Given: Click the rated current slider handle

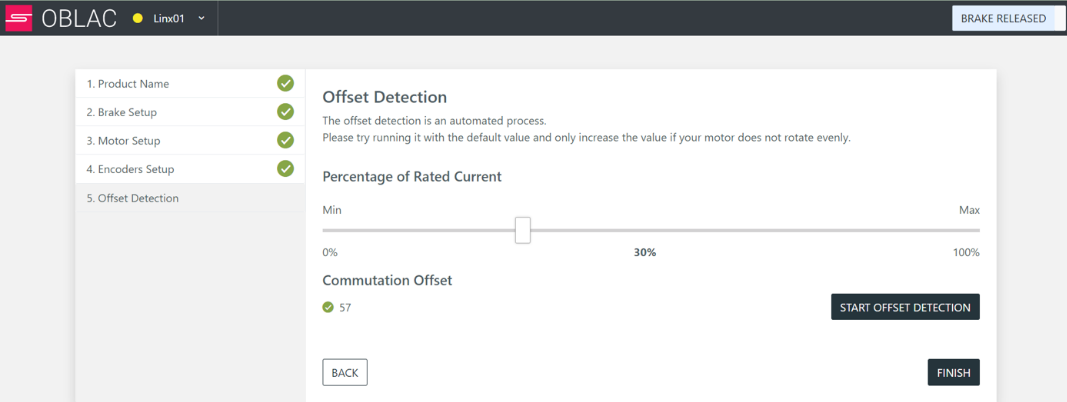Looking at the screenshot, I should pyautogui.click(x=523, y=230).
